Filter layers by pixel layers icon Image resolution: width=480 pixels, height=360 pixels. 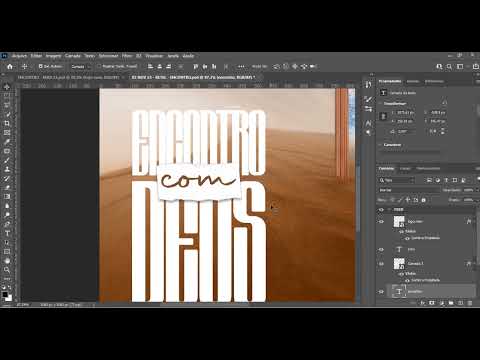pyautogui.click(x=429, y=180)
